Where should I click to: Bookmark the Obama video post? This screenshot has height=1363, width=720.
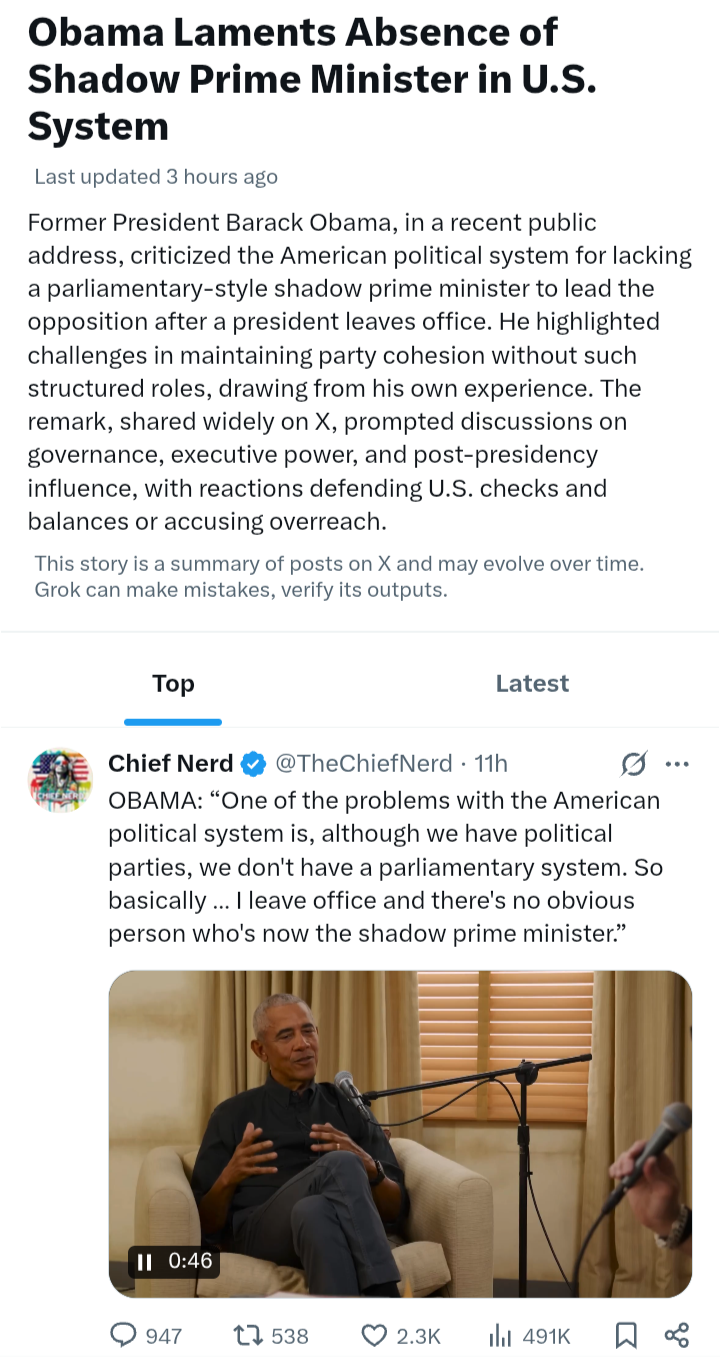click(x=626, y=1335)
